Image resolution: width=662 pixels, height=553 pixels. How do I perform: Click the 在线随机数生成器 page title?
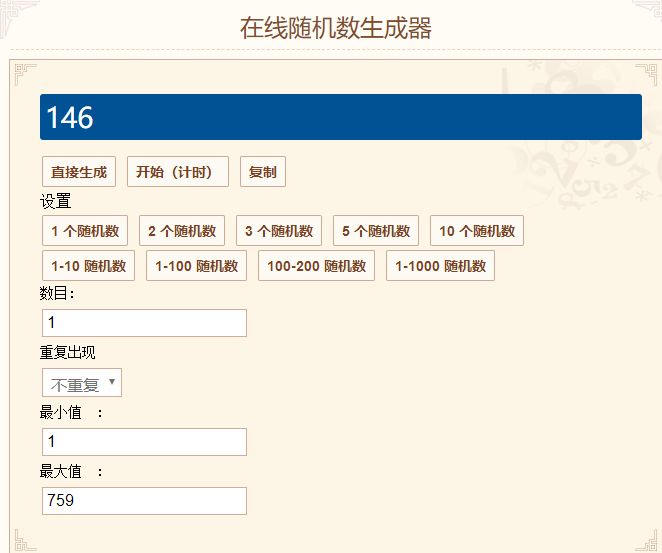(336, 28)
